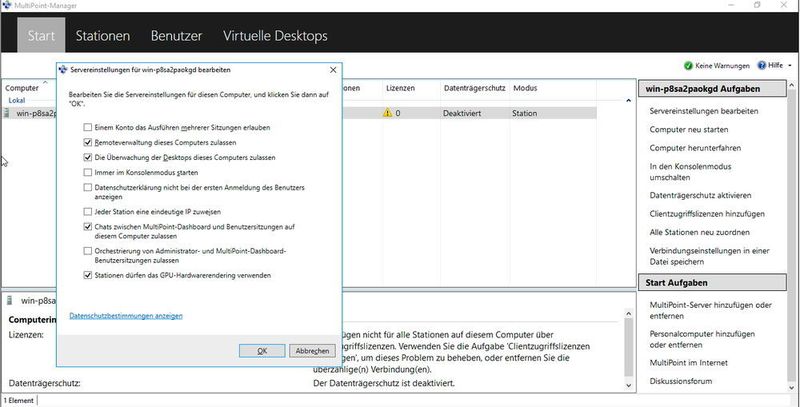Open the 'Datenschutzbestimmungen anzeigen' link
The height and width of the screenshot is (407, 800).
pyautogui.click(x=126, y=316)
